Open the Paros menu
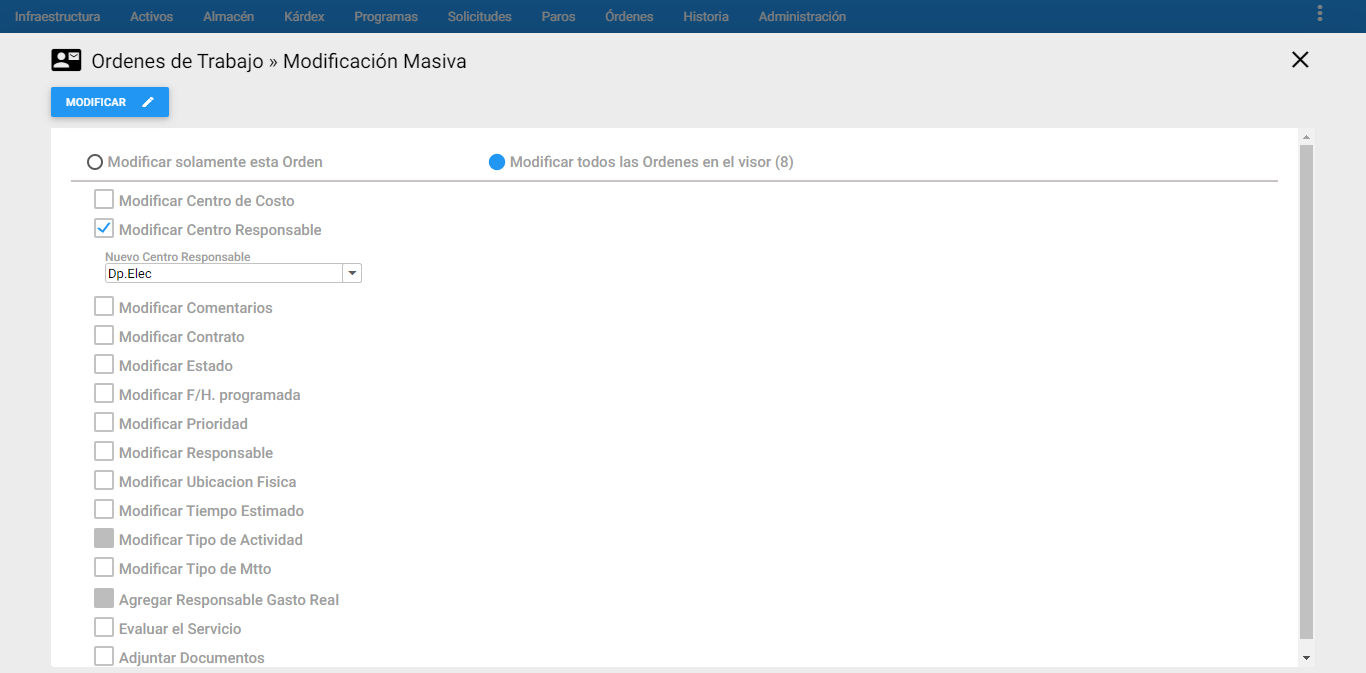The image size is (1366, 673). coord(558,17)
